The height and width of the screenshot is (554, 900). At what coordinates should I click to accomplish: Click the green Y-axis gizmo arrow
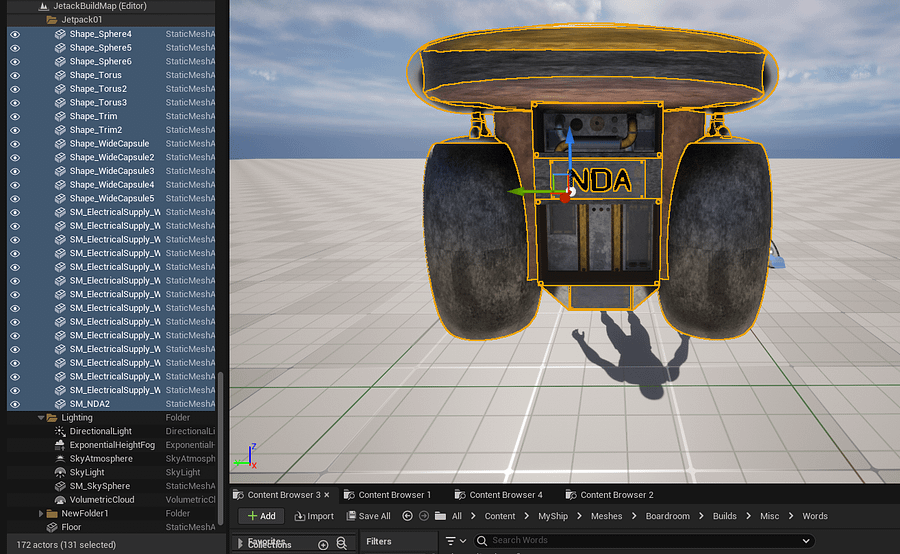(x=517, y=192)
